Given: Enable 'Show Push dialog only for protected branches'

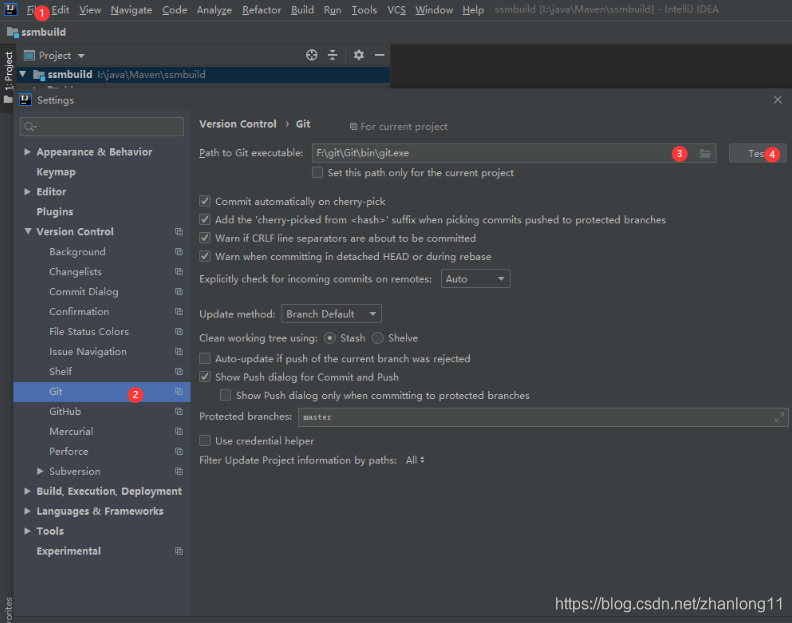Looking at the screenshot, I should coord(226,395).
